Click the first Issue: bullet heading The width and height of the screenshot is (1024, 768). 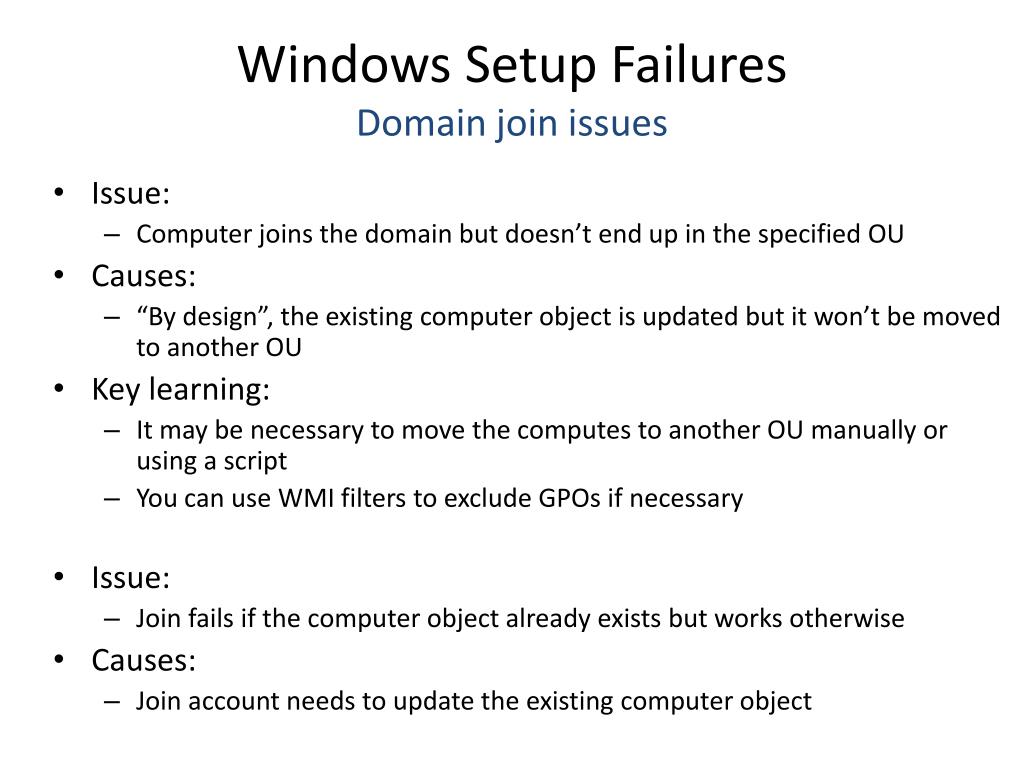point(131,193)
